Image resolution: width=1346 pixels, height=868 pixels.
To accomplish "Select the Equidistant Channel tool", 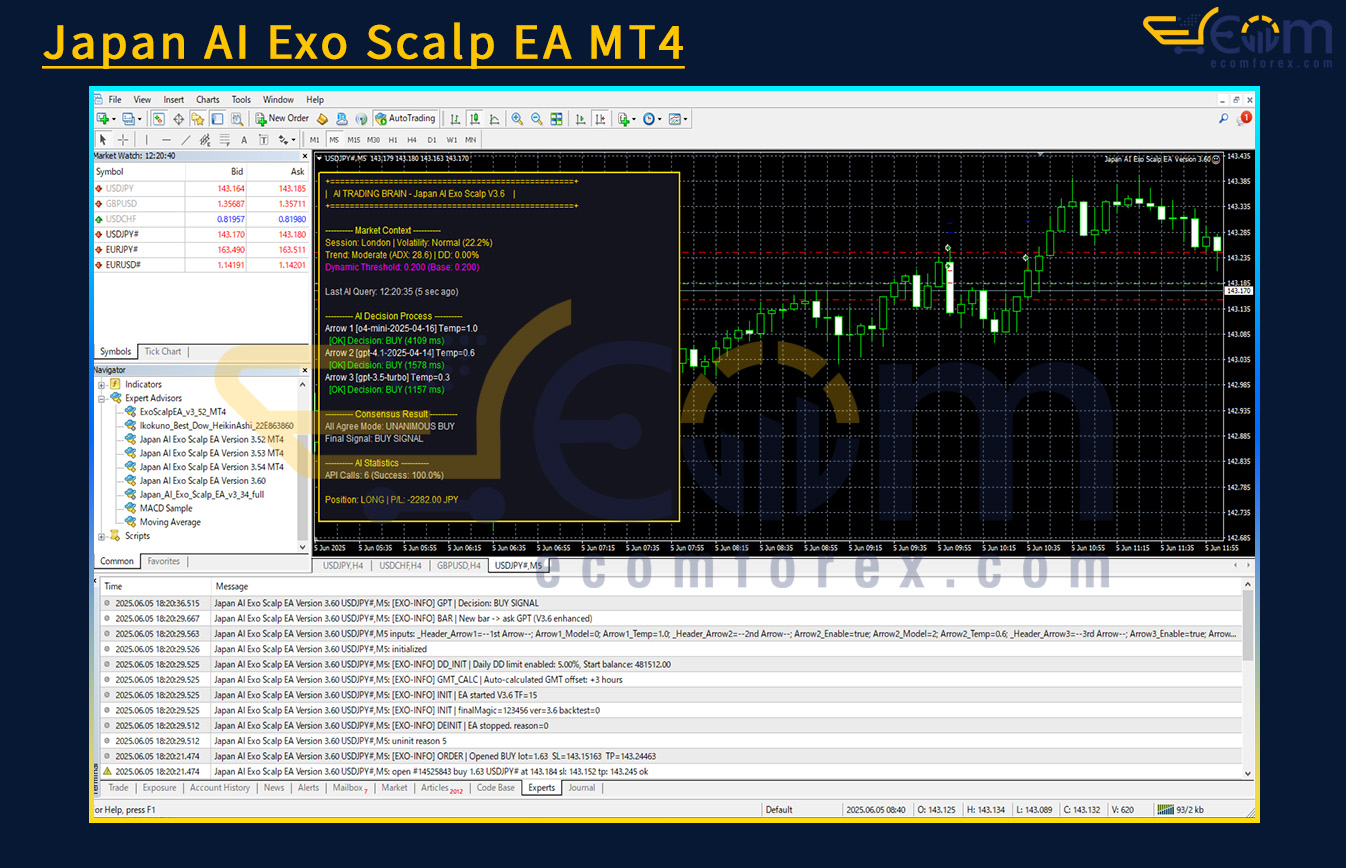I will (205, 140).
